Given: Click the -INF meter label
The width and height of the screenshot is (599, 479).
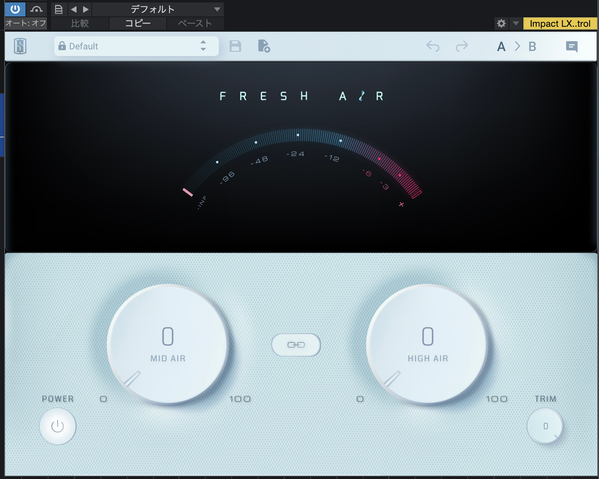Looking at the screenshot, I should click(x=202, y=202).
